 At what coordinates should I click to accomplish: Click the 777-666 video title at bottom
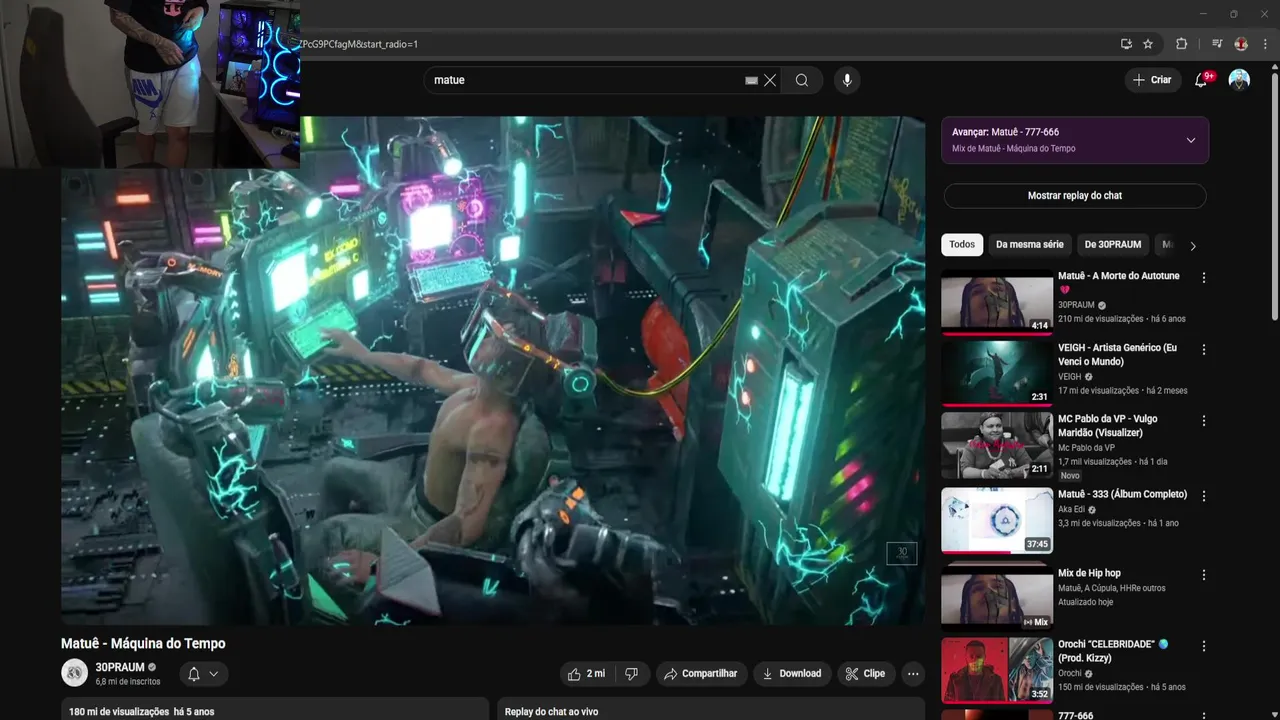point(1076,716)
